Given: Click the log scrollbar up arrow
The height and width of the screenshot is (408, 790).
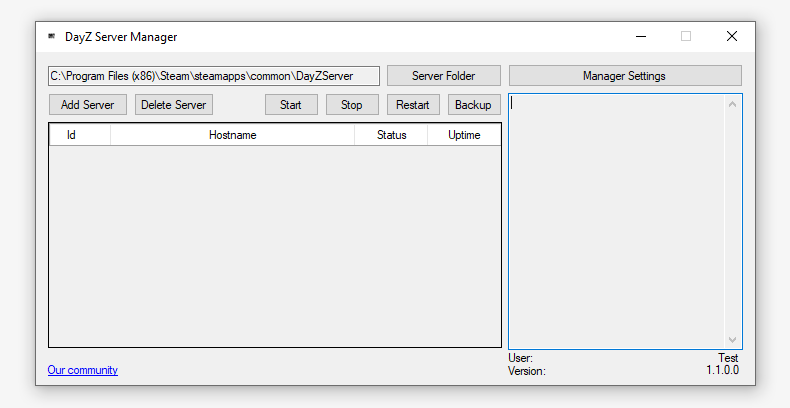Looking at the screenshot, I should (x=733, y=104).
